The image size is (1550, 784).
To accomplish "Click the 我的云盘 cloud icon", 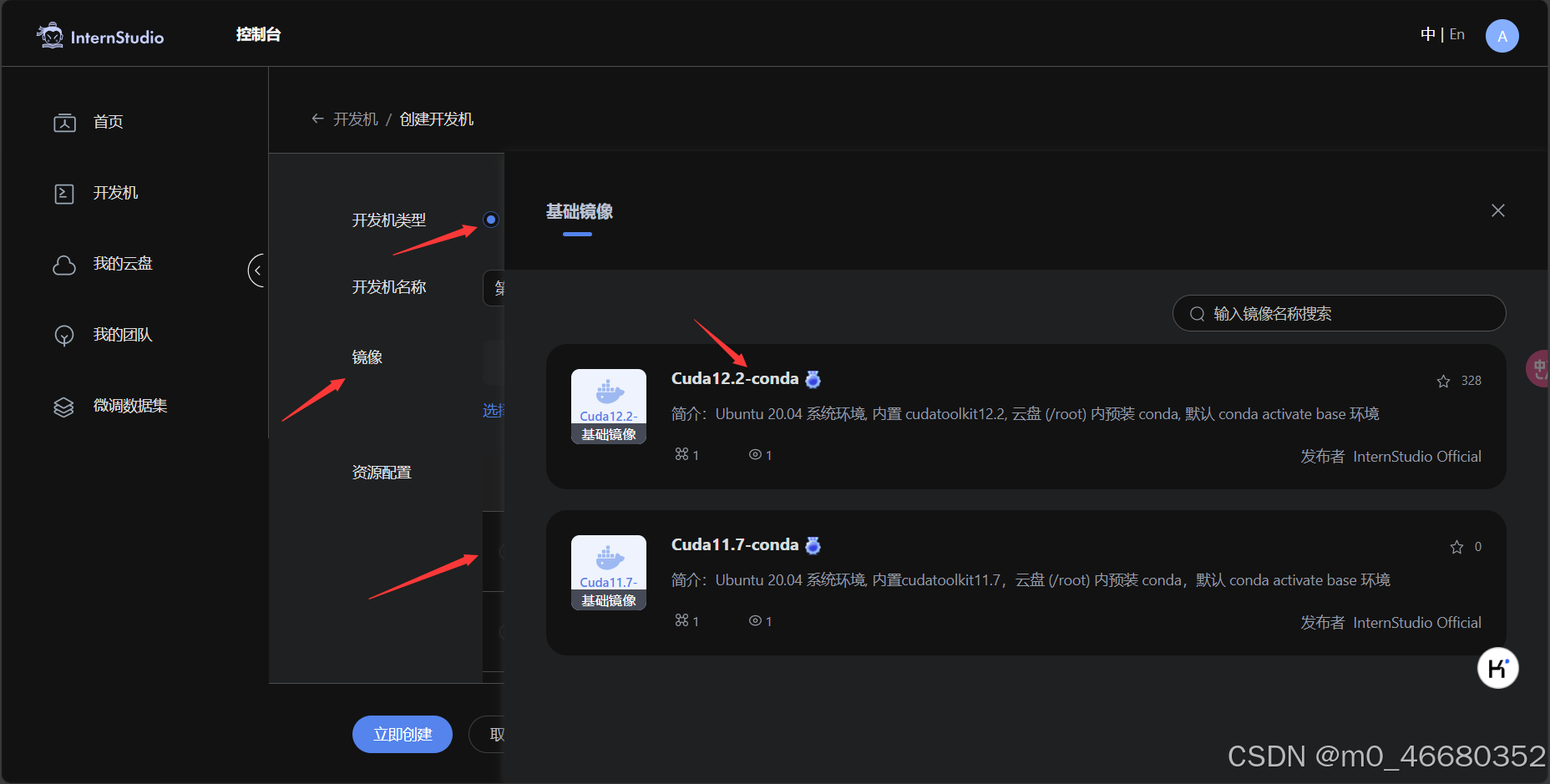I will click(64, 266).
